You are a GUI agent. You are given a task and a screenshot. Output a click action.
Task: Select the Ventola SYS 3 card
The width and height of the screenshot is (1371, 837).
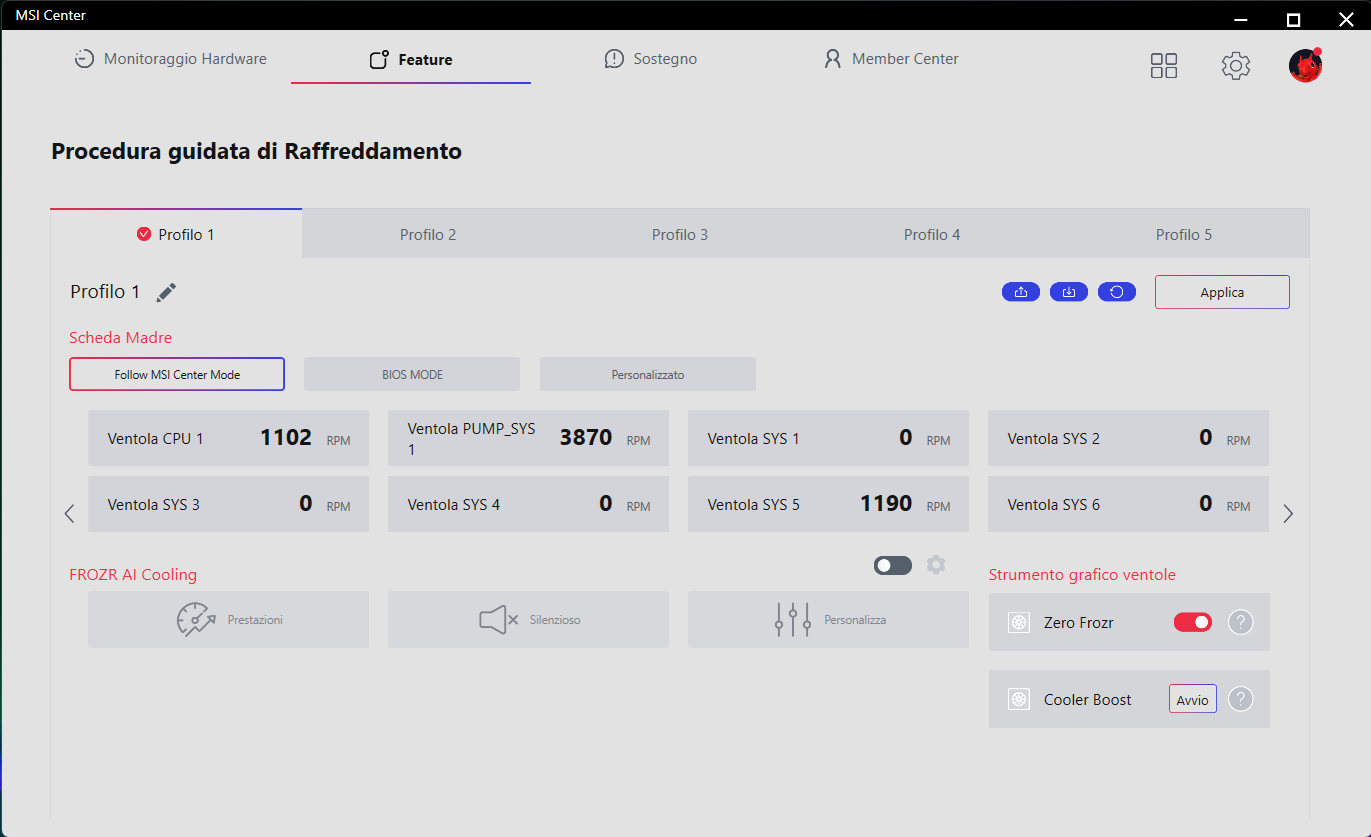(228, 504)
